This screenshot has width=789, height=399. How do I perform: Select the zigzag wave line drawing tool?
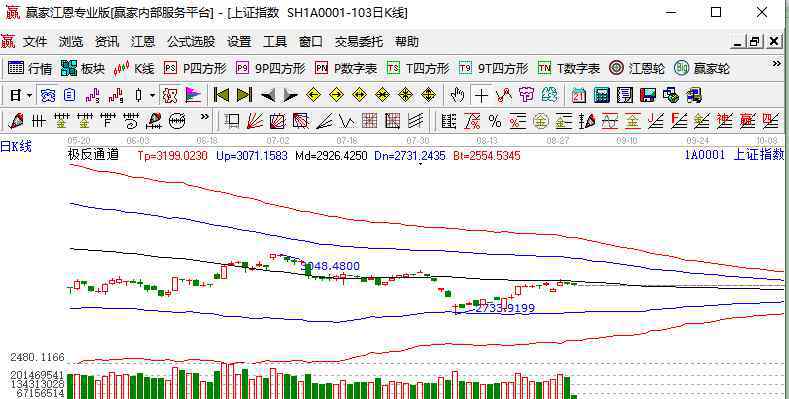tap(347, 121)
